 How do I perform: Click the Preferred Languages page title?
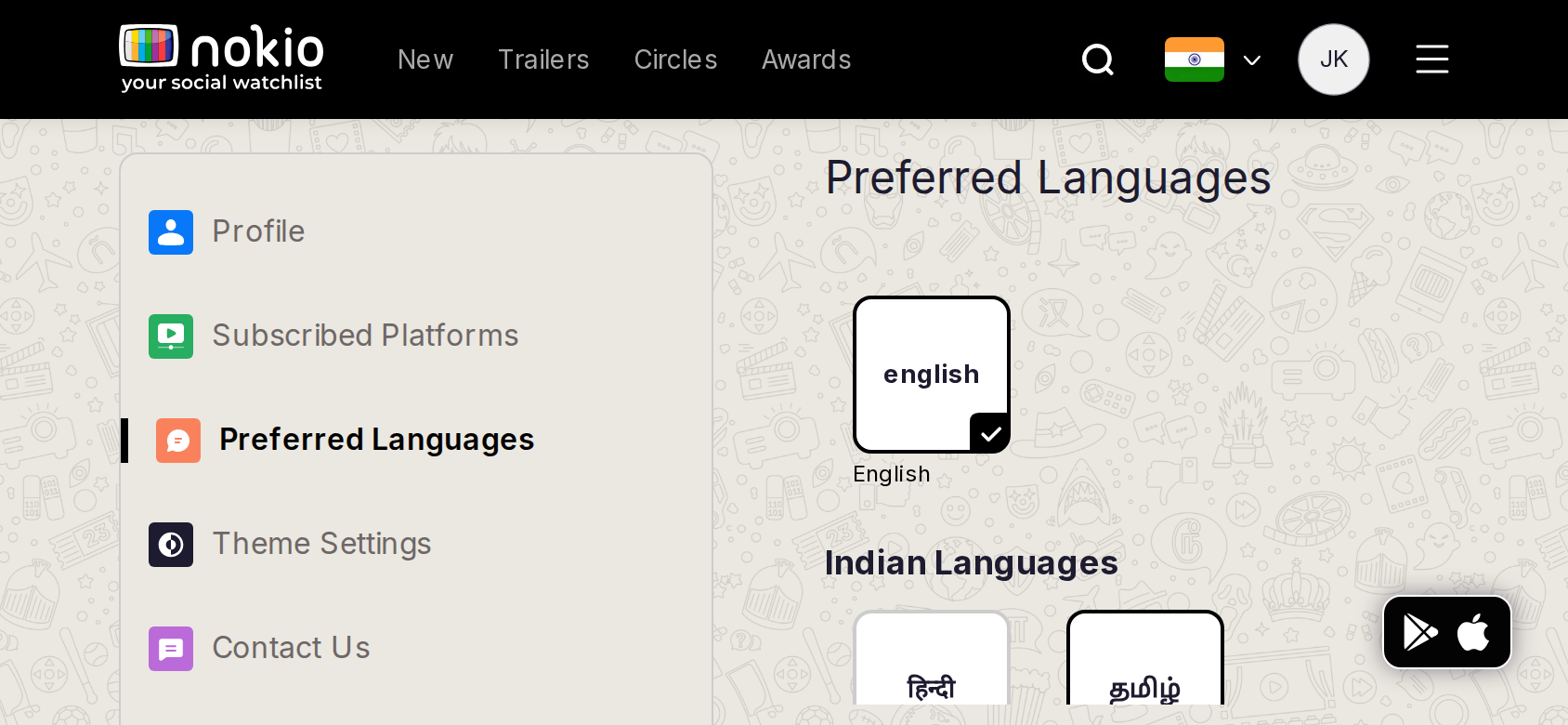1048,178
